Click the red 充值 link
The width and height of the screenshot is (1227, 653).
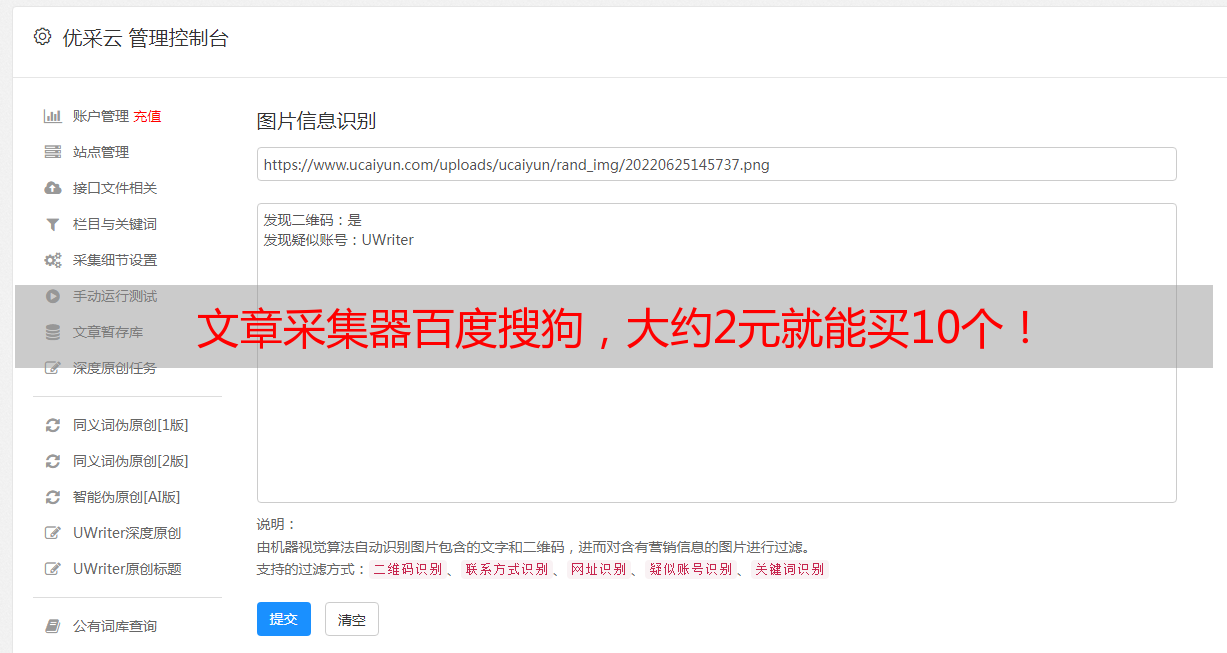pyautogui.click(x=147, y=116)
